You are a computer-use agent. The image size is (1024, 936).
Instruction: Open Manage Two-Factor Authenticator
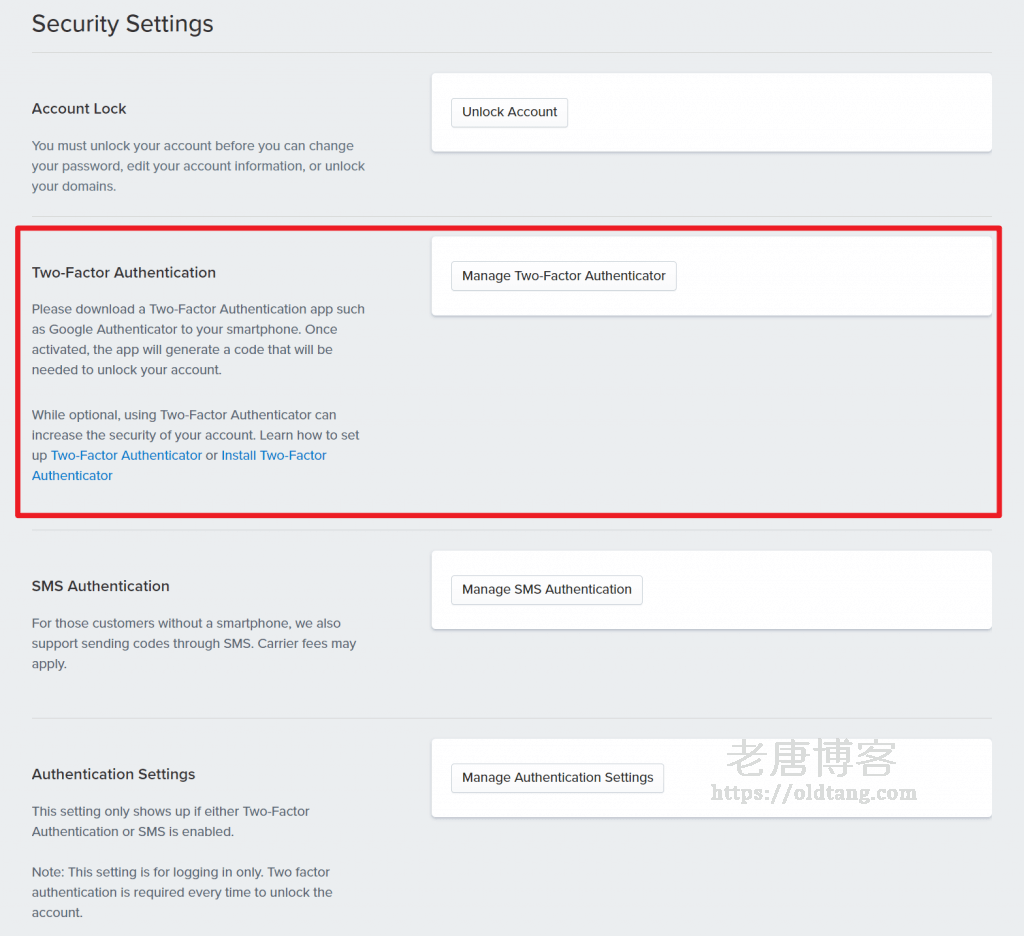(563, 276)
